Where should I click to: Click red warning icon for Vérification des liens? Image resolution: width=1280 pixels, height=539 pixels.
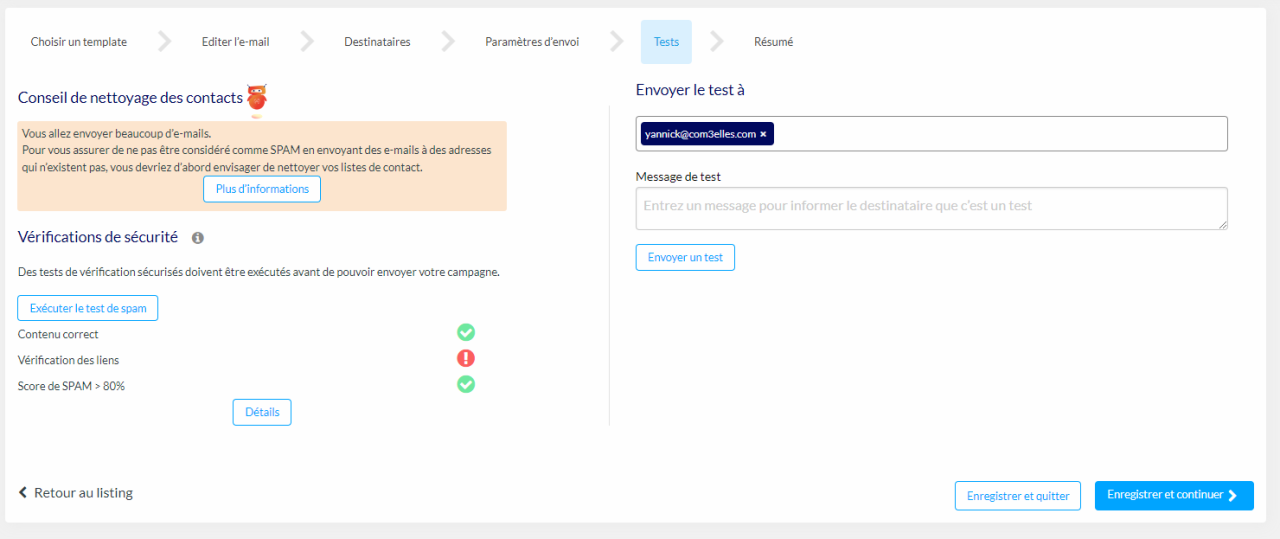466,359
